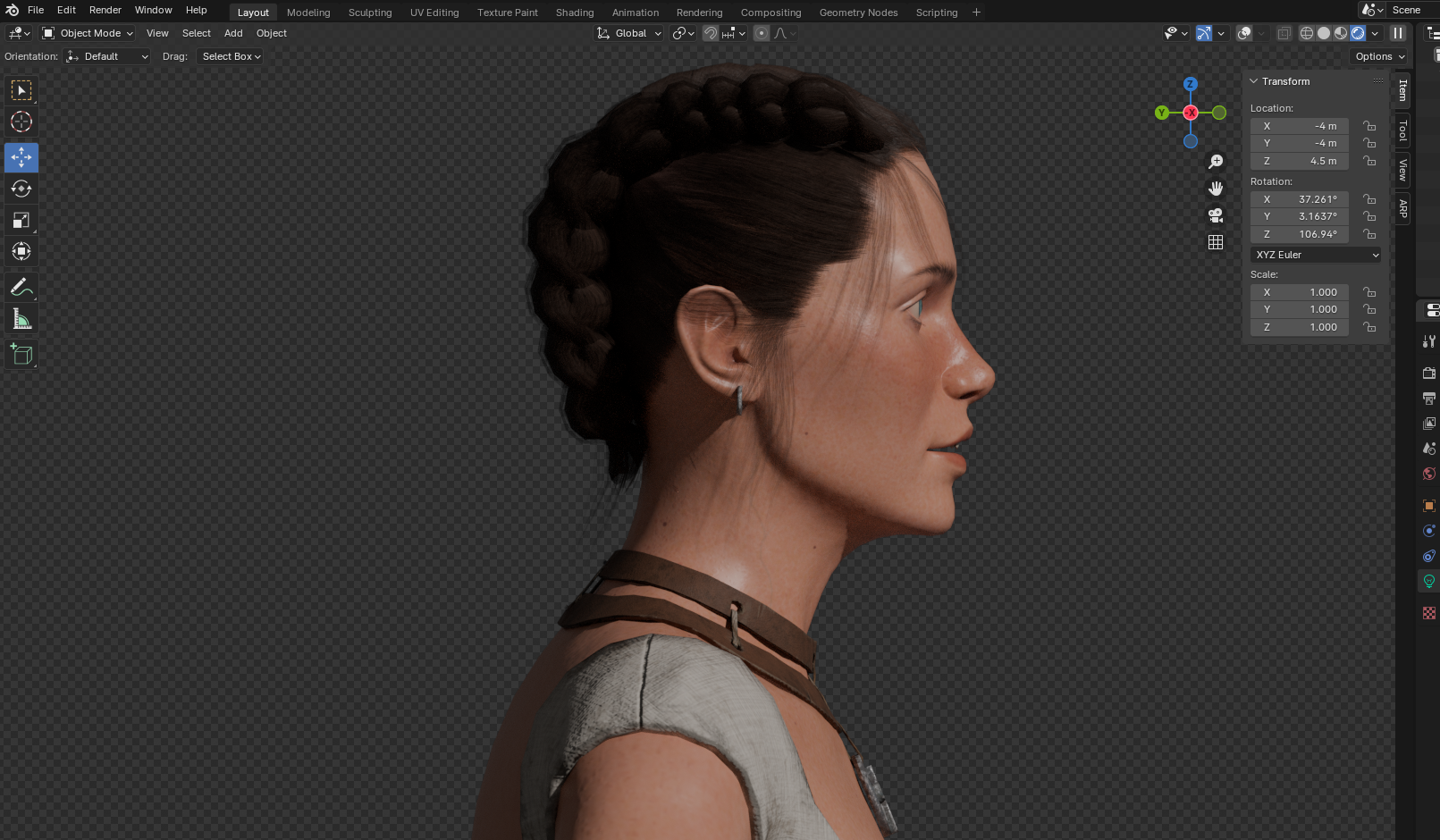Toggle lock on Rotation Z

point(1369,234)
